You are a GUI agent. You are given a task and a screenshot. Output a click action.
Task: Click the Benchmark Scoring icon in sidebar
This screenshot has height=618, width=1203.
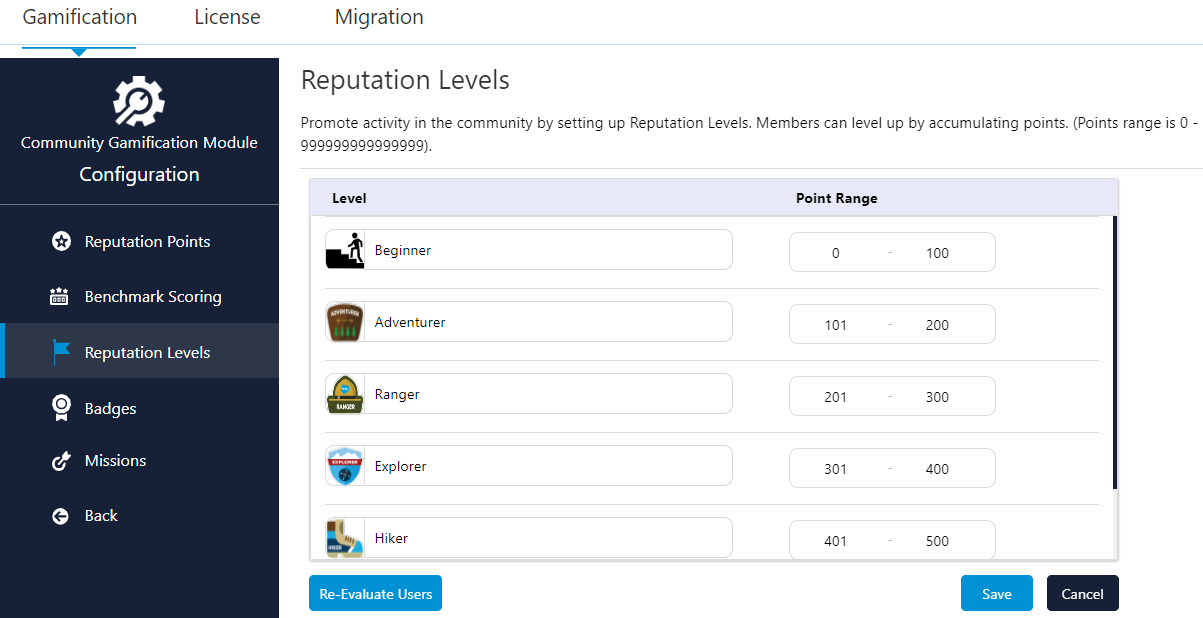click(x=60, y=297)
